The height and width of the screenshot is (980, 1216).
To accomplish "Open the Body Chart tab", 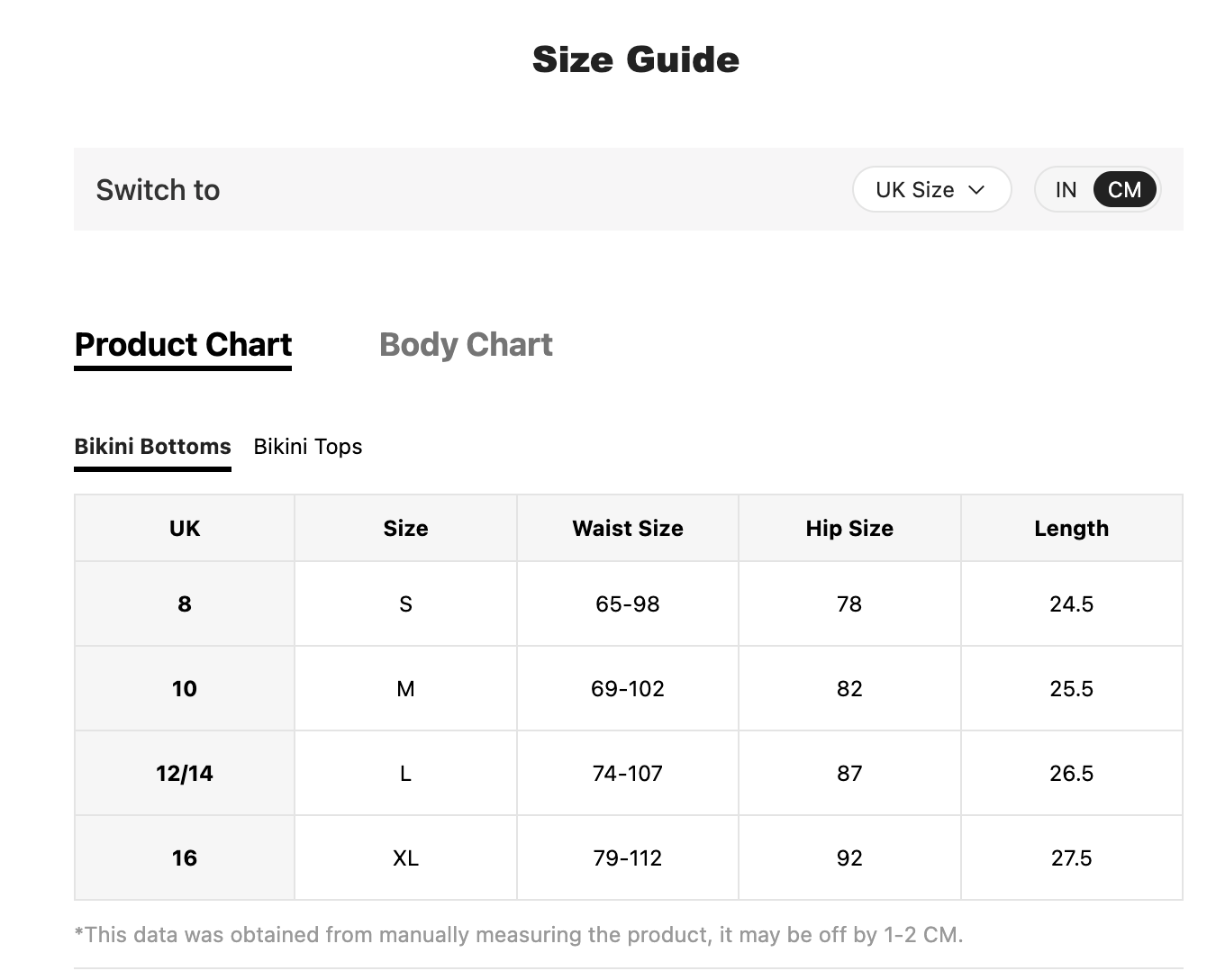I will coord(466,344).
